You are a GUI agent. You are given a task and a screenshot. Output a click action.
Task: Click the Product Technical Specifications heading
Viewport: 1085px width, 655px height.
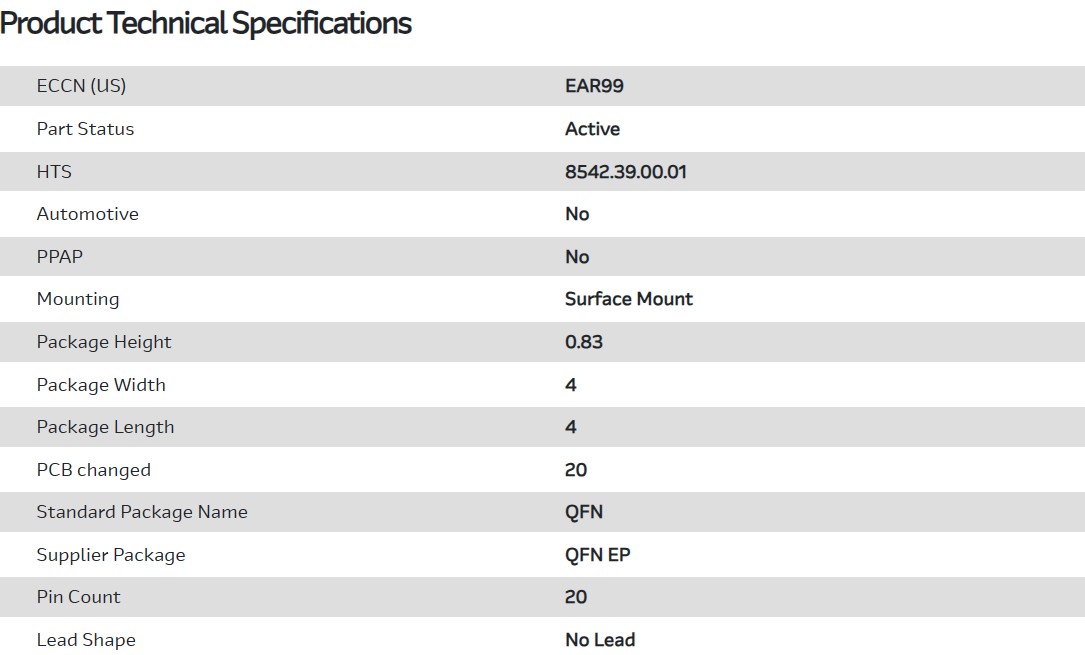(x=206, y=23)
